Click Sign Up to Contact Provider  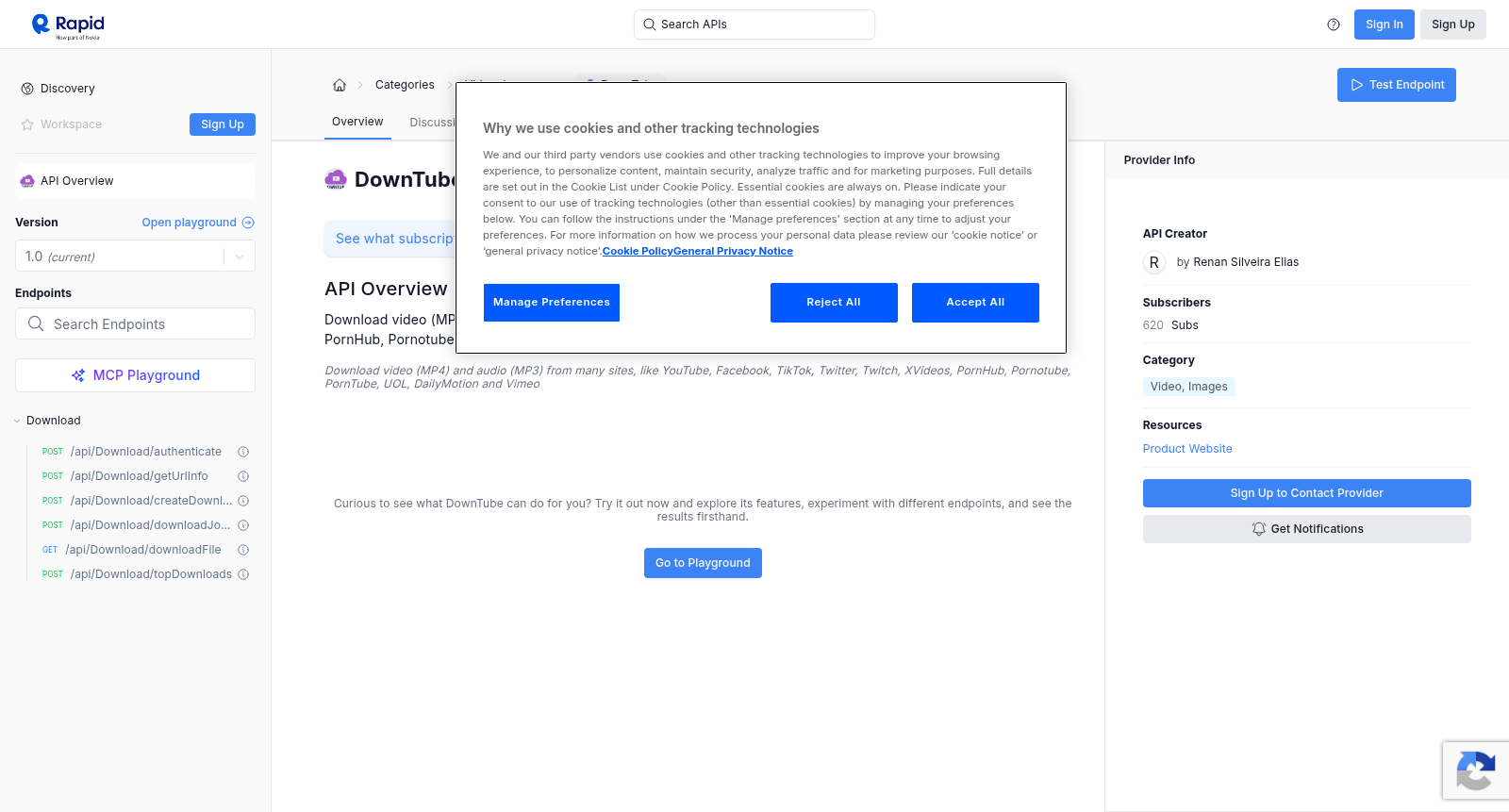tap(1307, 493)
